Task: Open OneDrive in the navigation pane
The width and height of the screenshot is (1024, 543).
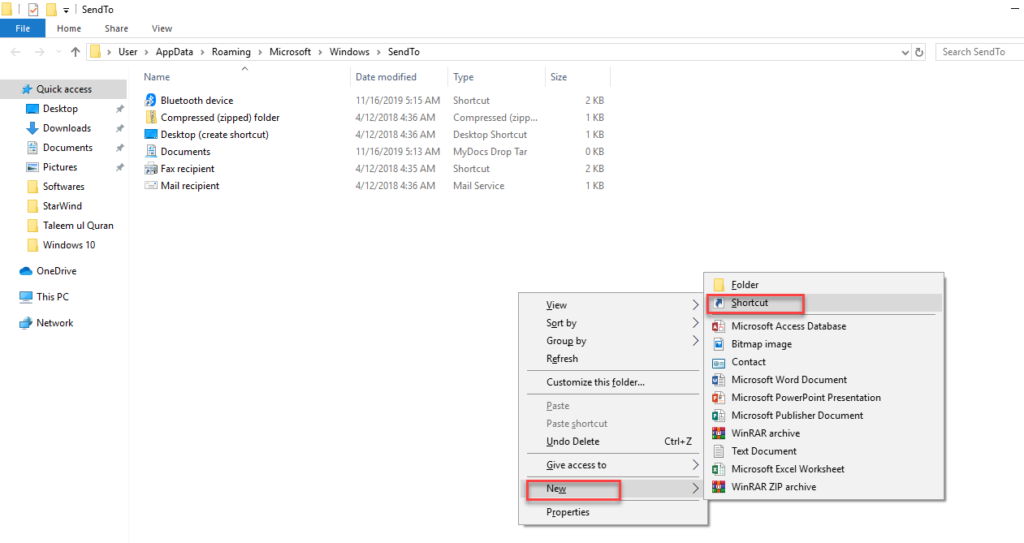Action: click(x=56, y=271)
